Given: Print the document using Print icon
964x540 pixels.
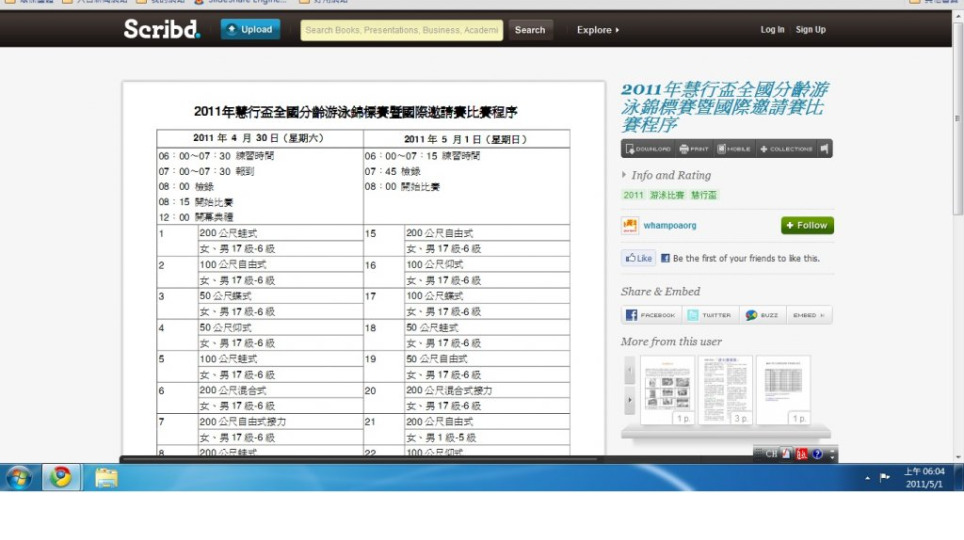Looking at the screenshot, I should 693,149.
